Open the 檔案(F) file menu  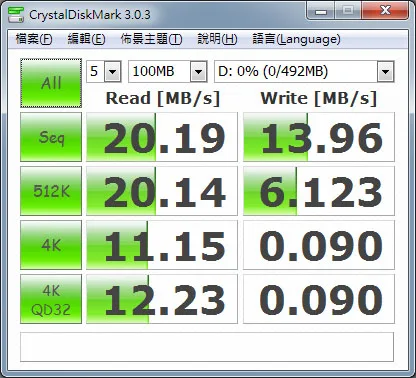click(34, 39)
